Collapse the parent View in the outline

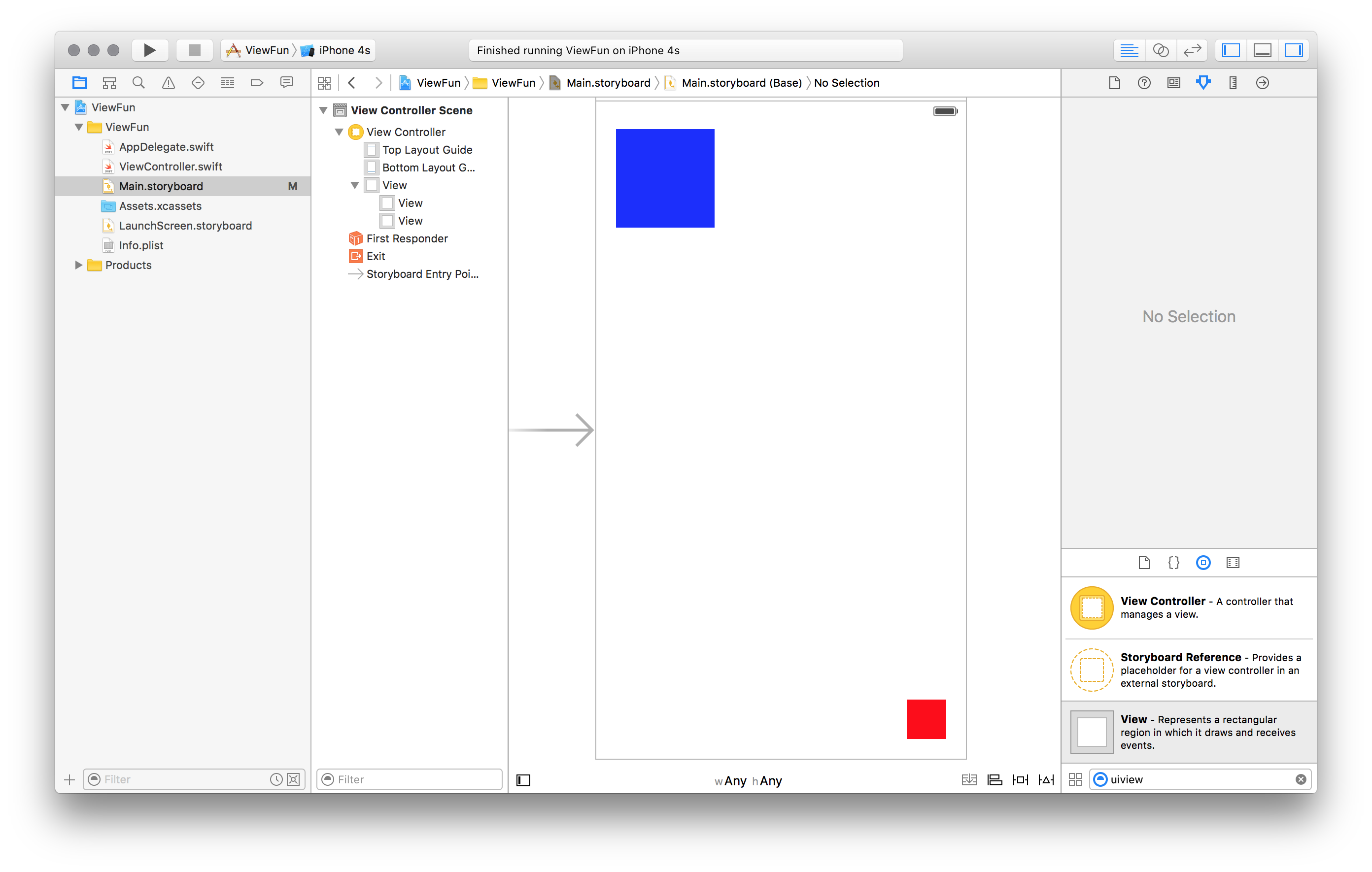(354, 185)
